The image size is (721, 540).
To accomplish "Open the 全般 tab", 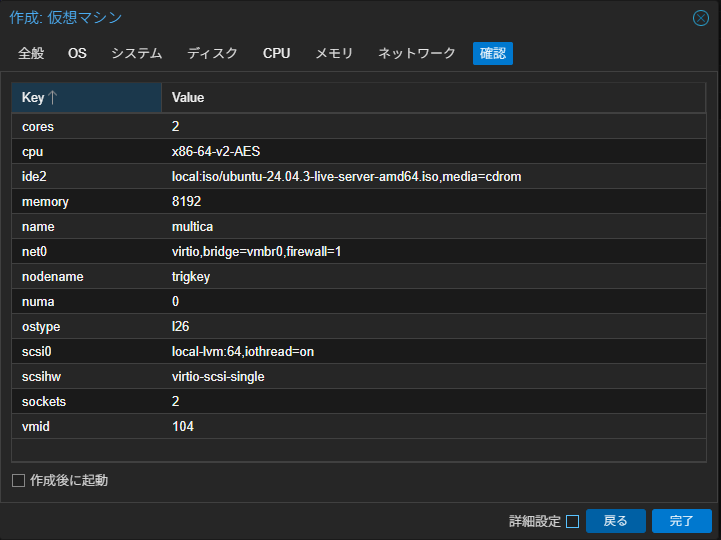I will tap(31, 53).
